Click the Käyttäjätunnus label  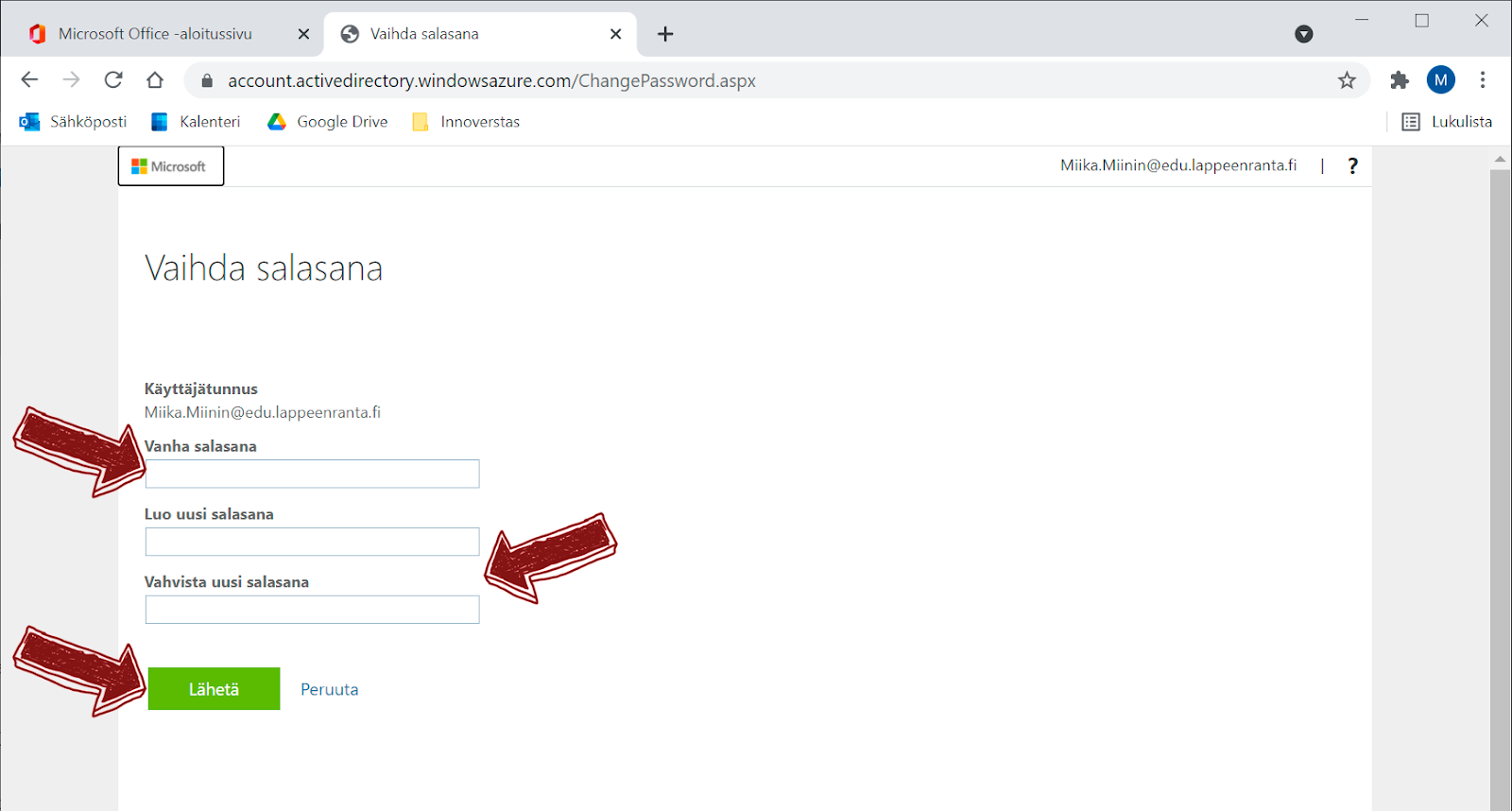pos(201,389)
